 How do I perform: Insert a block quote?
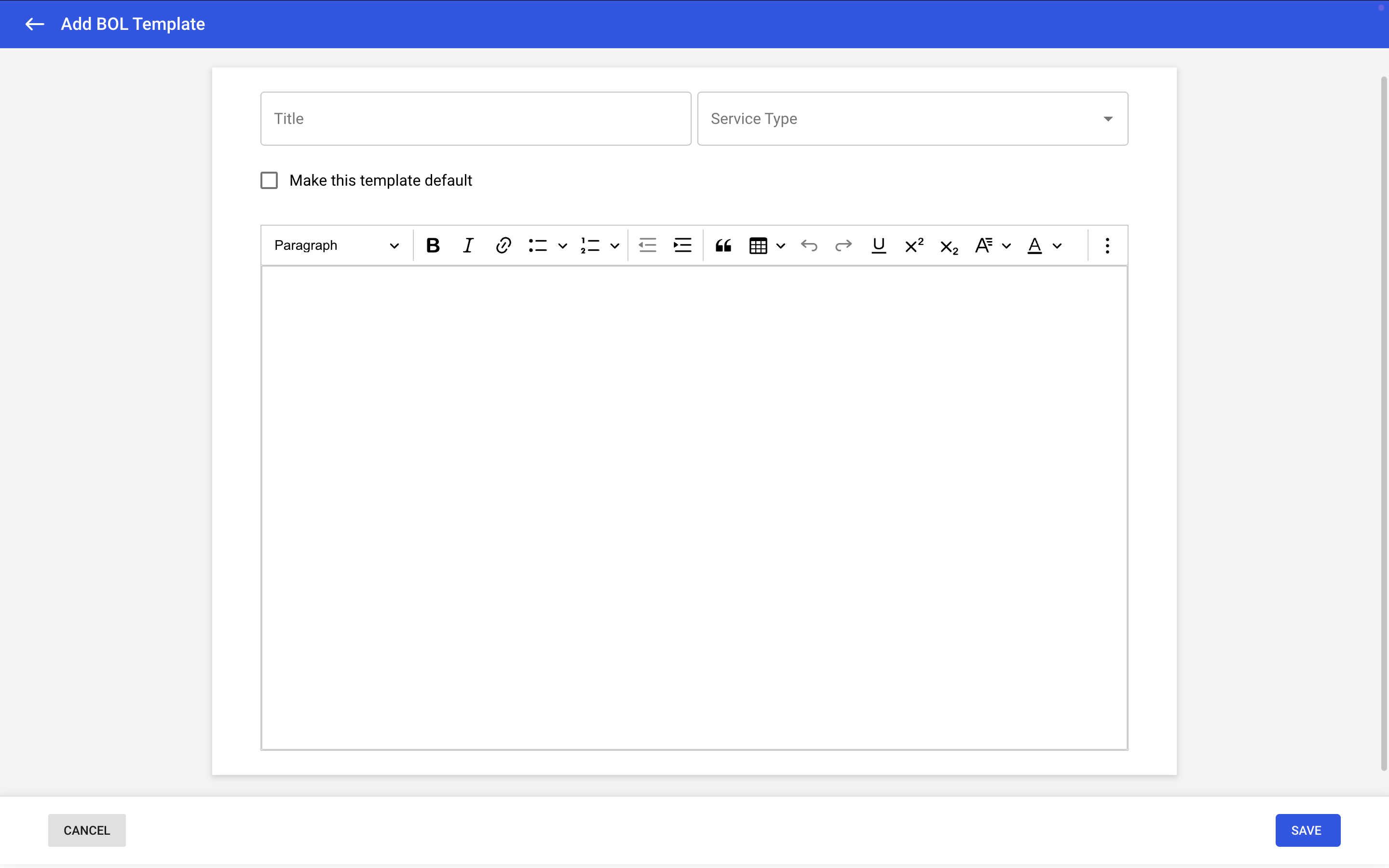[x=723, y=246]
